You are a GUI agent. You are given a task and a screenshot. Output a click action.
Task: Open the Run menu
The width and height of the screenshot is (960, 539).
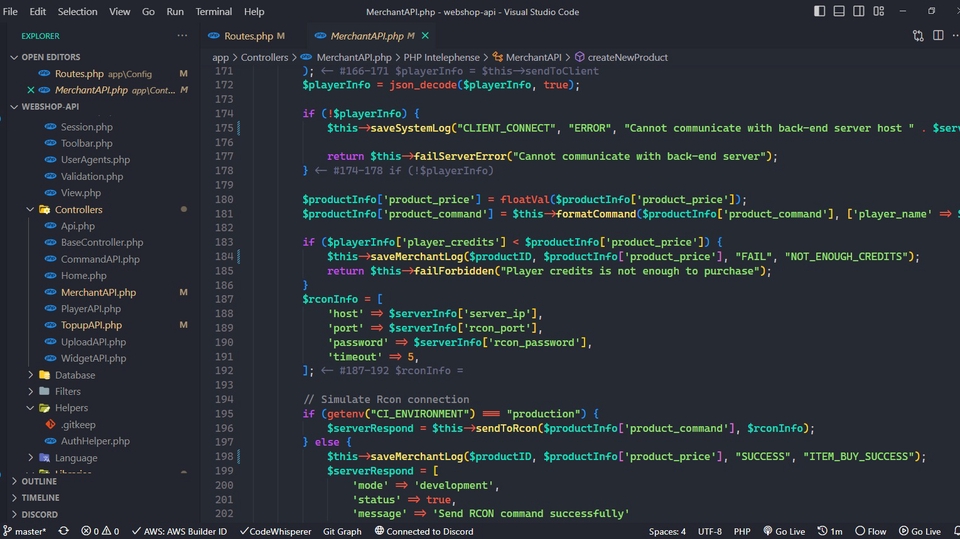[175, 11]
